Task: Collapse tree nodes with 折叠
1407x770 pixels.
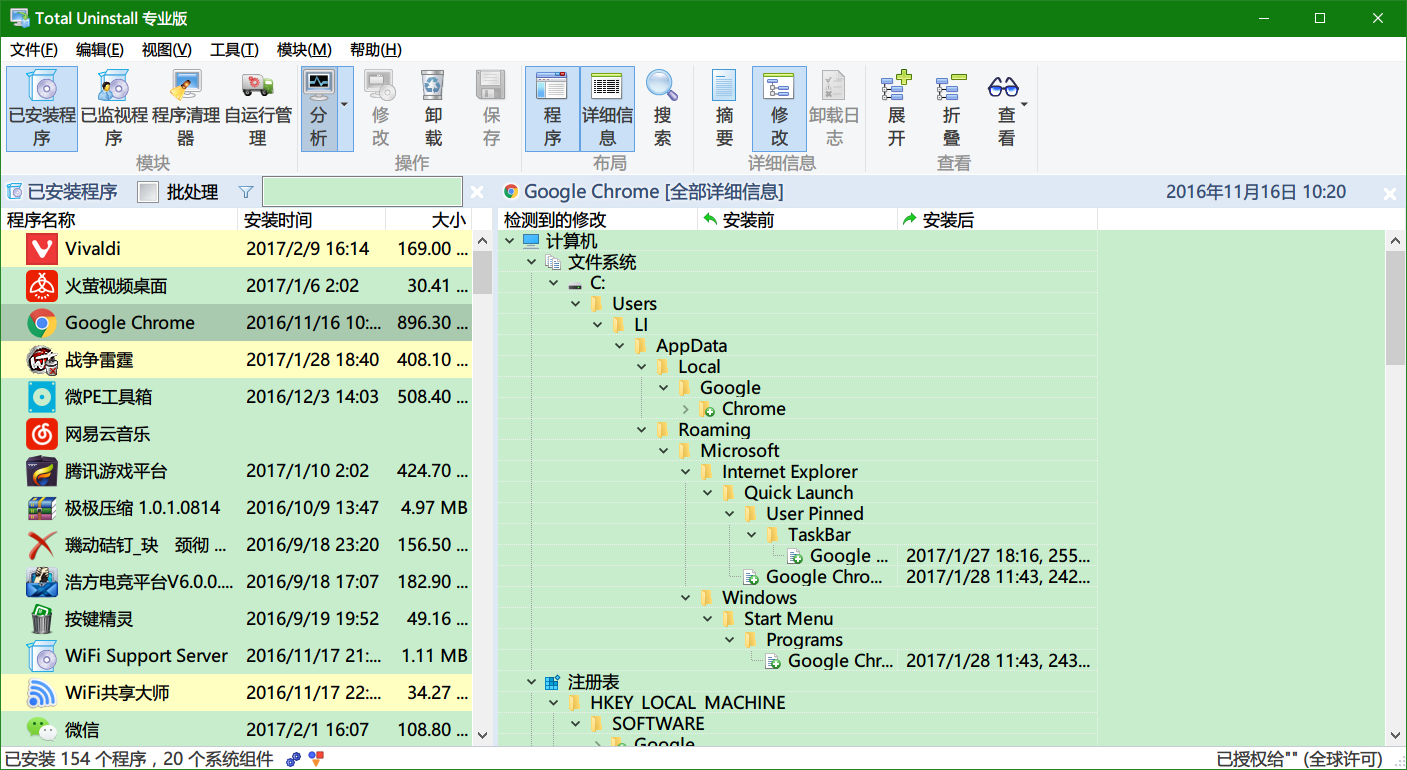Action: 951,109
